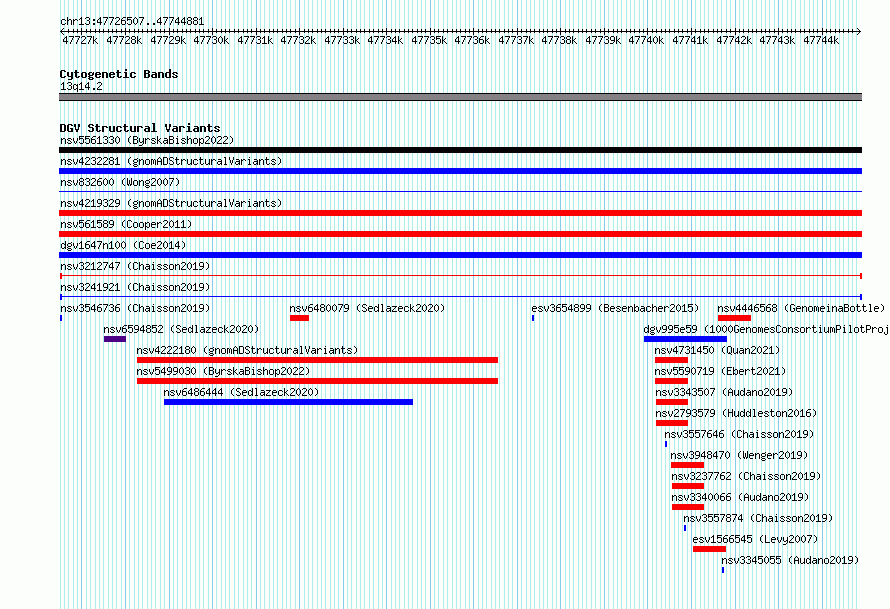Select the red nsv2793579 variant bar
890x609 pixels.
(x=672, y=423)
